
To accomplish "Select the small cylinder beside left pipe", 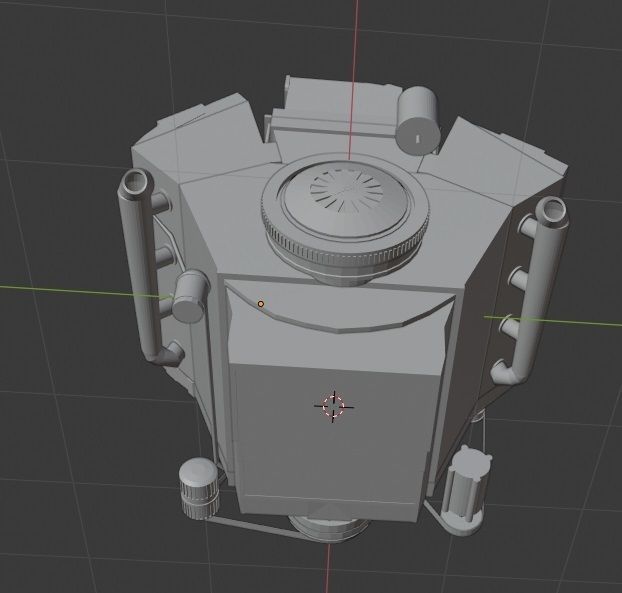I will pyautogui.click(x=190, y=296).
